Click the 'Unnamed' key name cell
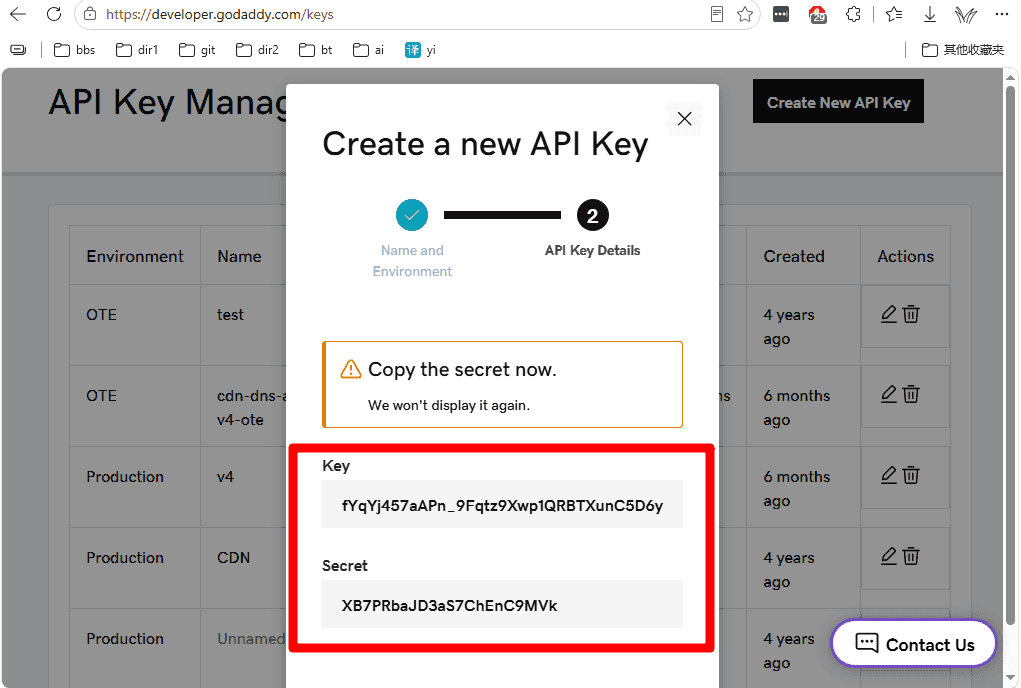1021x688 pixels. 251,639
